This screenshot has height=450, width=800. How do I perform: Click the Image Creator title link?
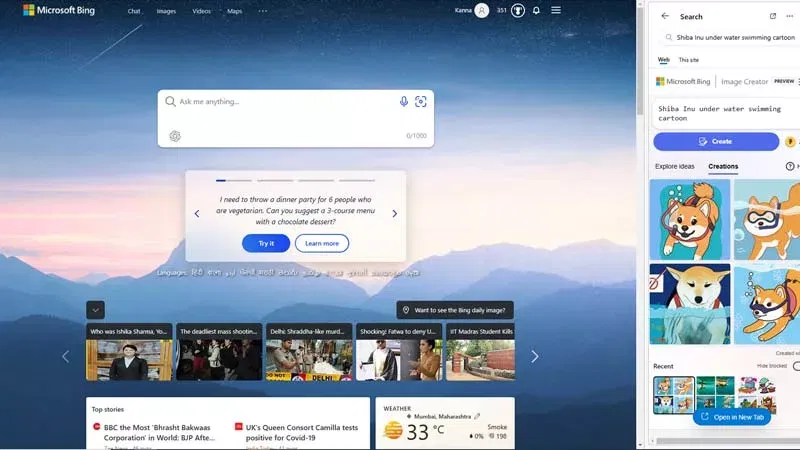(x=744, y=82)
